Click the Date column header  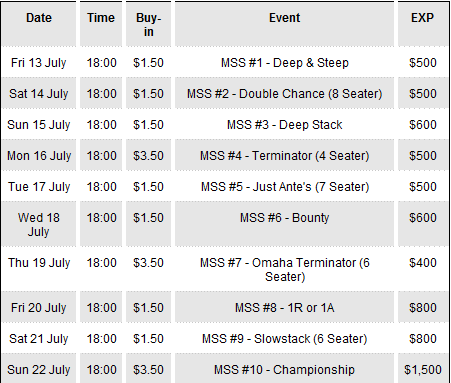(x=39, y=18)
